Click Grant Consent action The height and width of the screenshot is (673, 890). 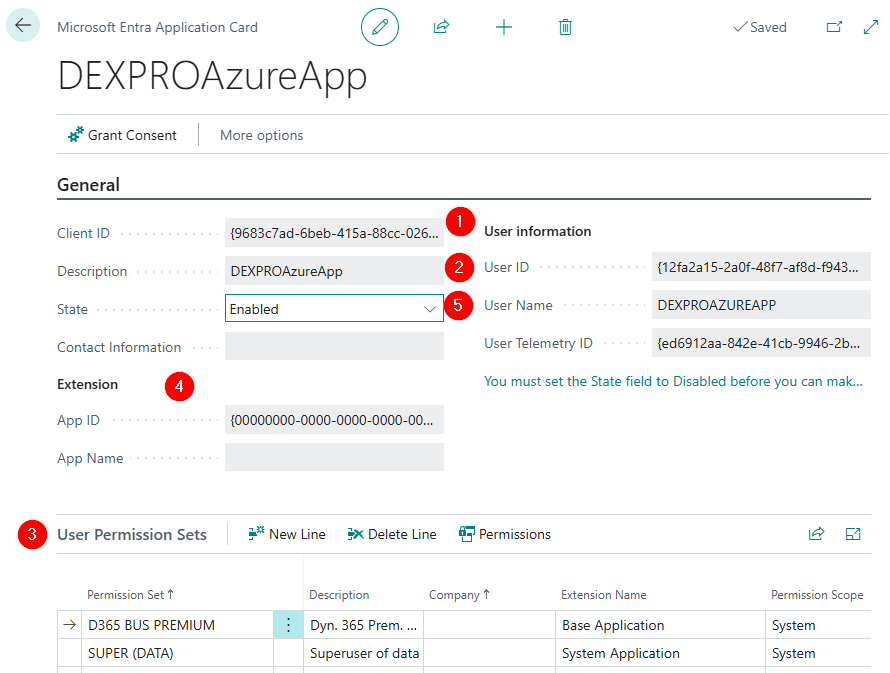click(x=122, y=135)
